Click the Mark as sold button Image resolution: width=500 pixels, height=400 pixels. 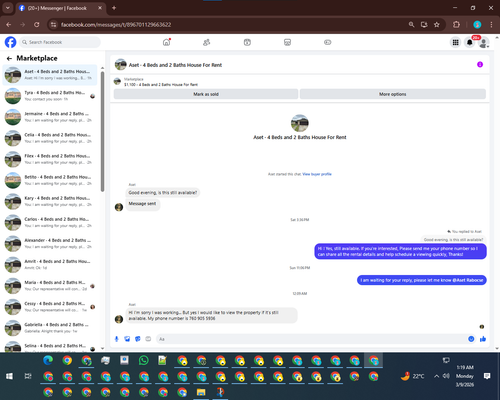(206, 94)
